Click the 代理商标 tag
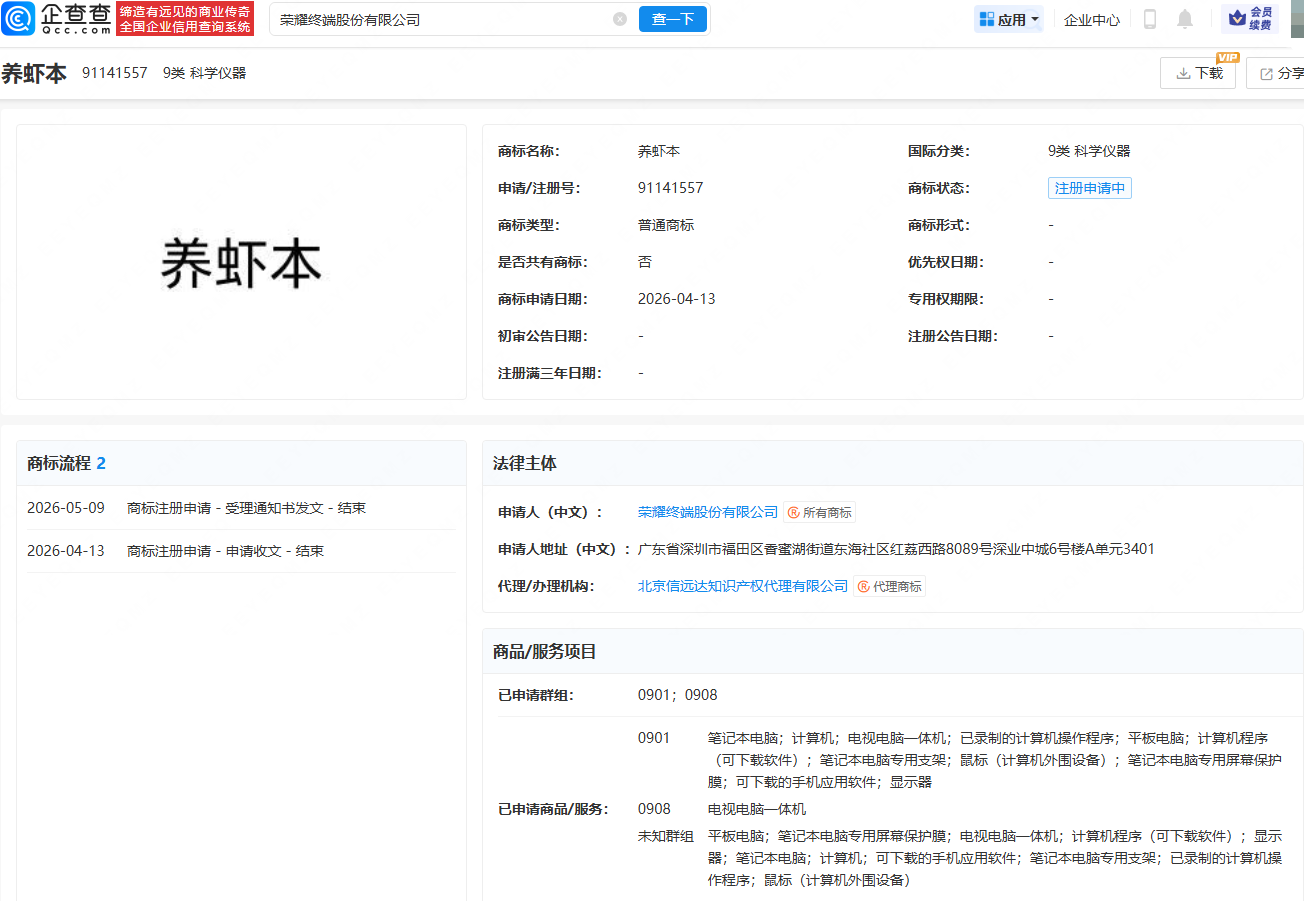Image resolution: width=1304 pixels, height=901 pixels. [x=889, y=586]
